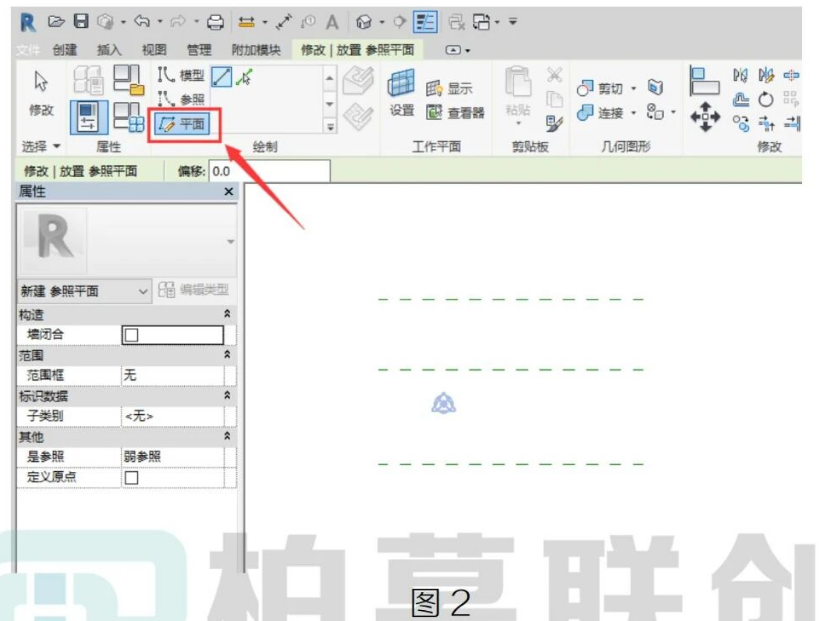
Task: Open the New Reference Plane filter dropdown
Action: point(84,291)
